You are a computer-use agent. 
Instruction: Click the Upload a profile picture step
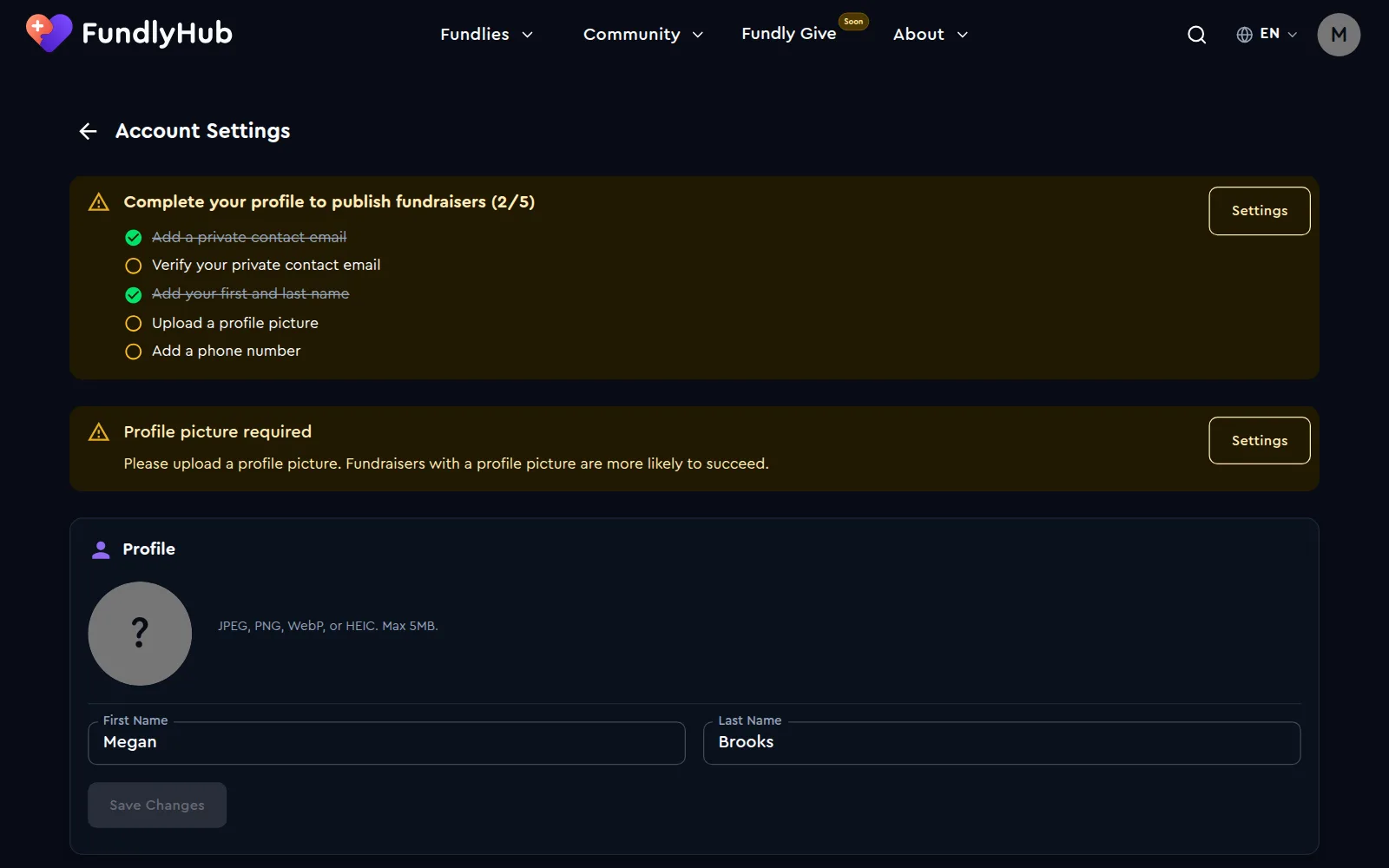235,324
